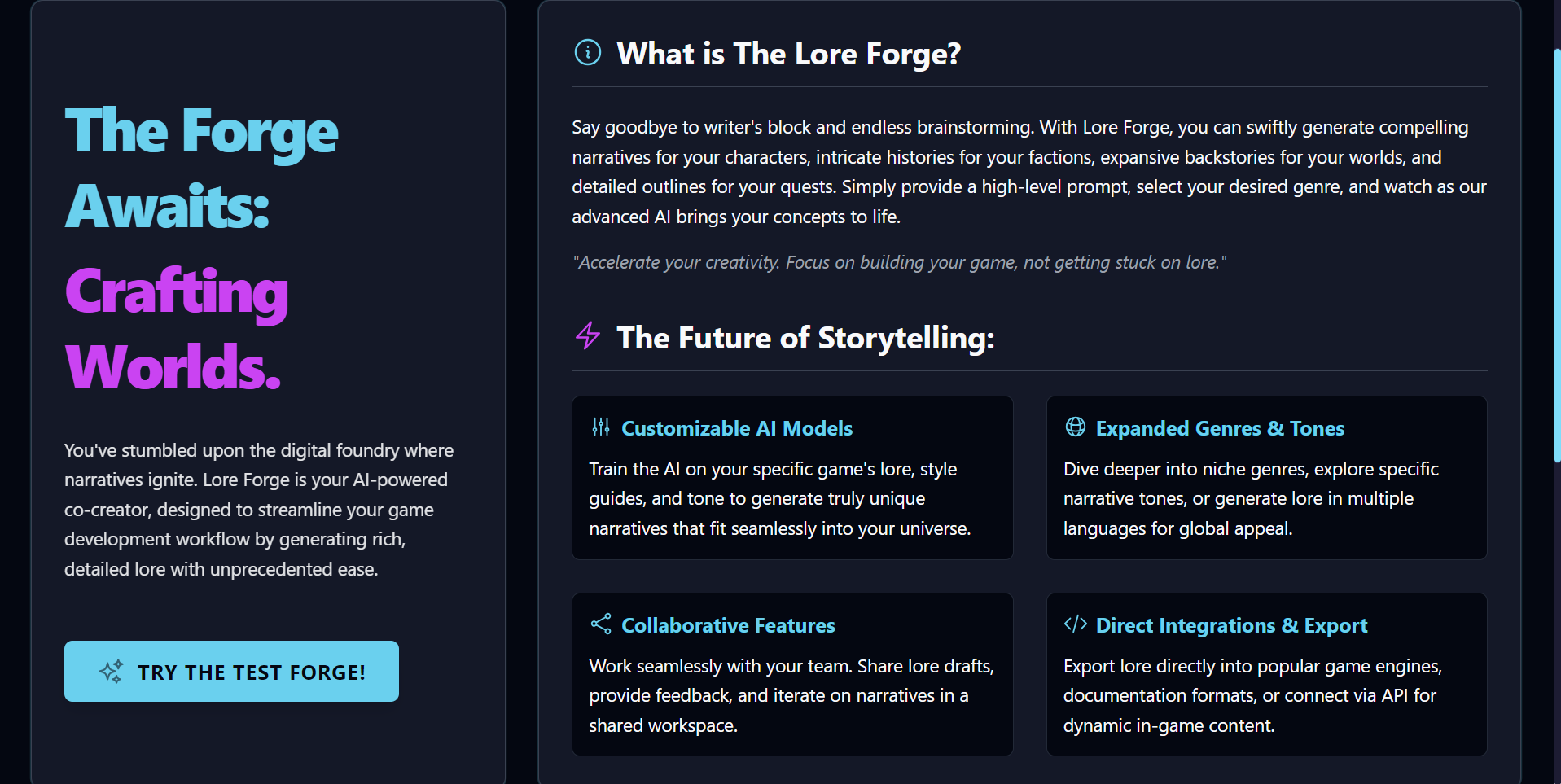Click The Forge Awaits cyan title text
This screenshot has width=1561, height=784.
(x=201, y=169)
